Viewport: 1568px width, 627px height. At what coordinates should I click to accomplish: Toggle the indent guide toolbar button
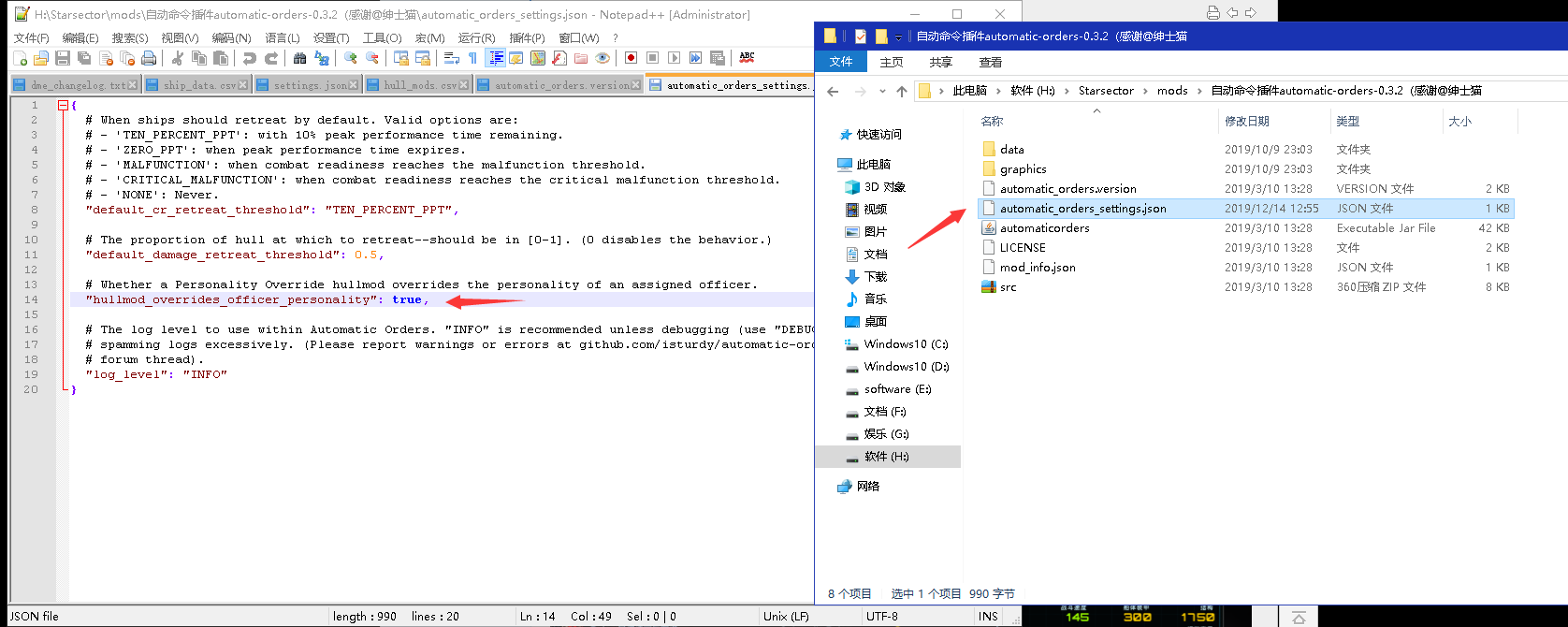pos(496,58)
